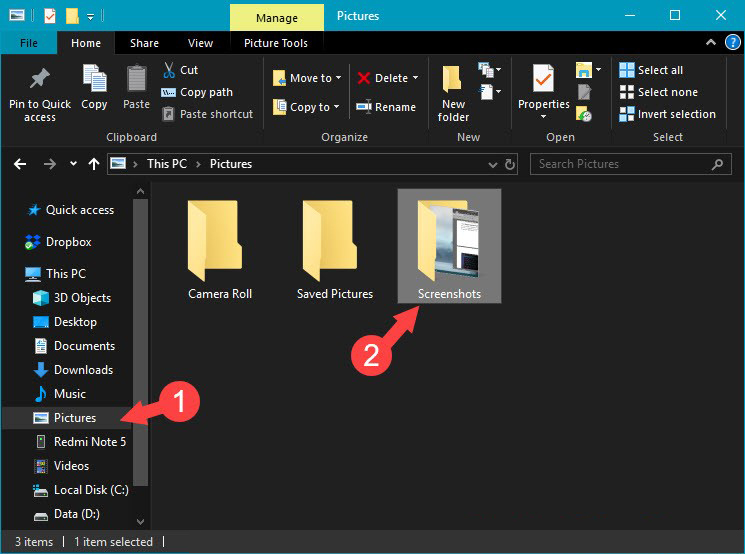This screenshot has width=745, height=554.
Task: Go up one level with up arrow
Action: 94,164
